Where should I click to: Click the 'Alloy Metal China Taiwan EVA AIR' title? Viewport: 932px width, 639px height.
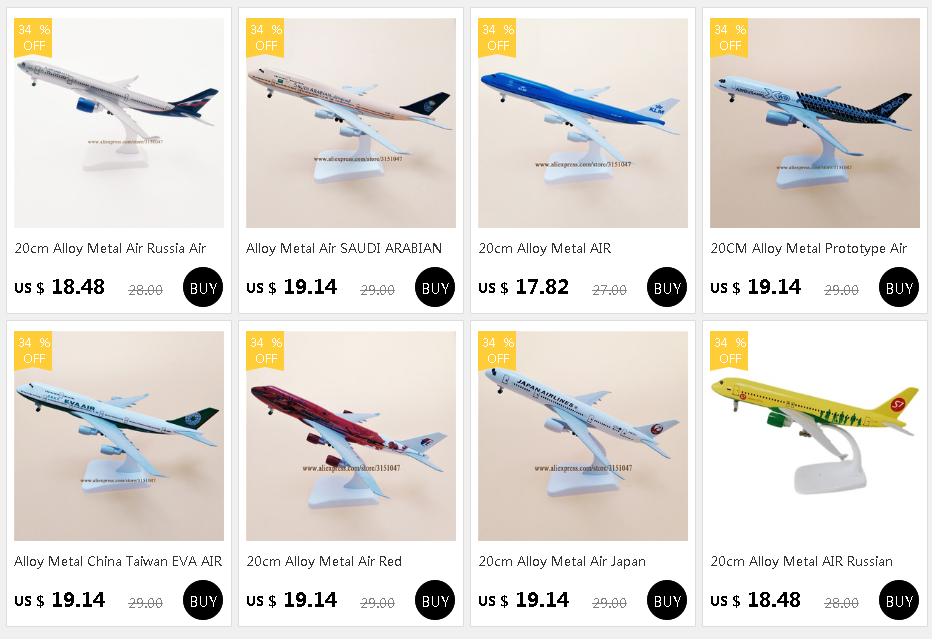pos(118,561)
